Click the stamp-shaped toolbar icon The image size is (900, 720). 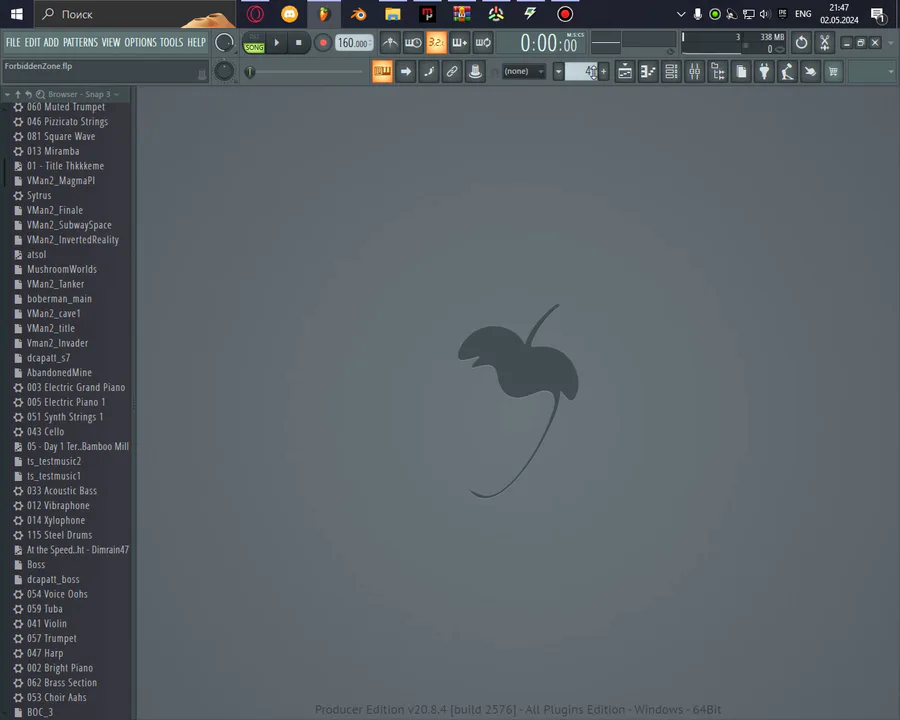pos(475,71)
